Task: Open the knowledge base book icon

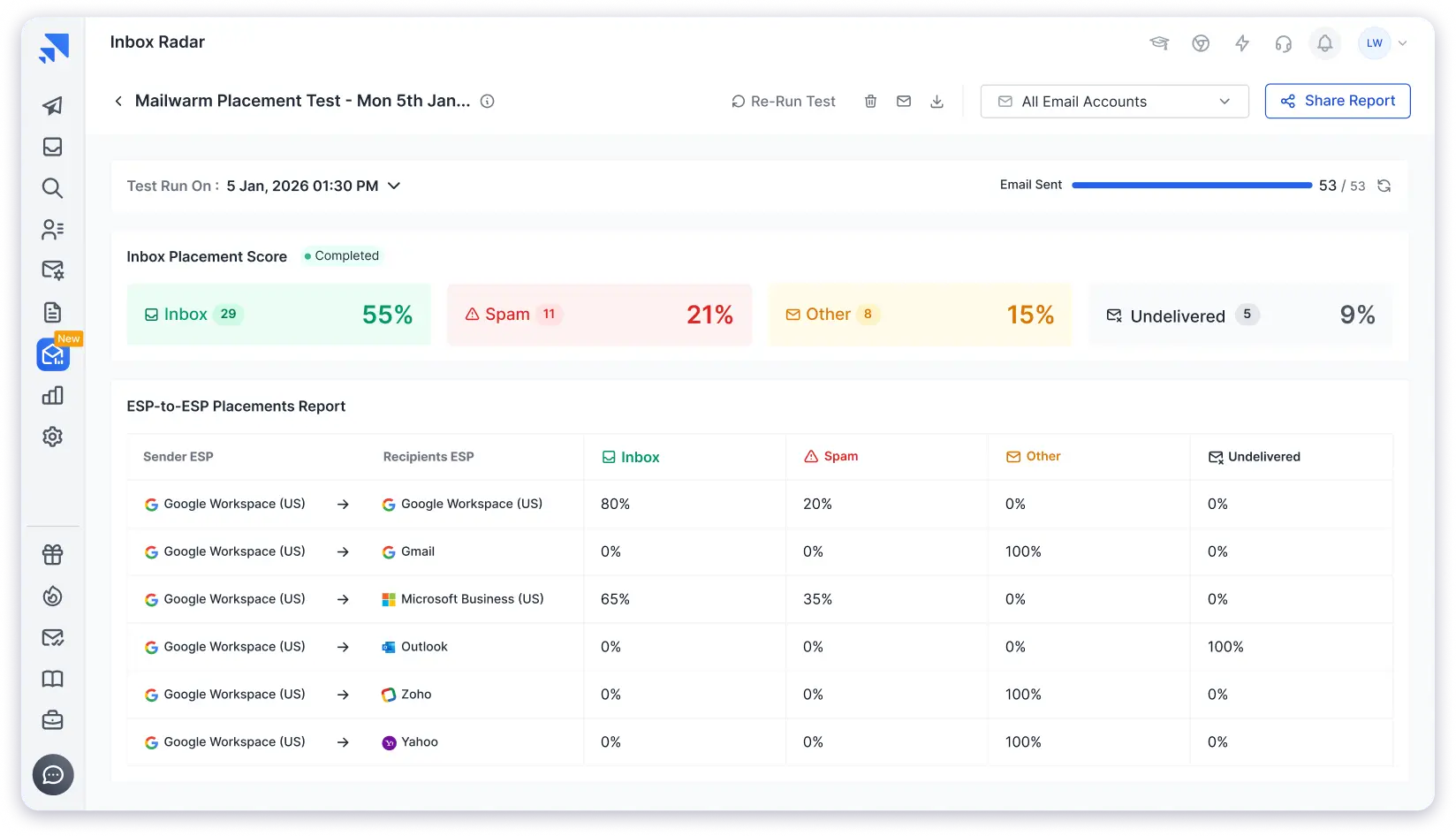Action: 52,679
